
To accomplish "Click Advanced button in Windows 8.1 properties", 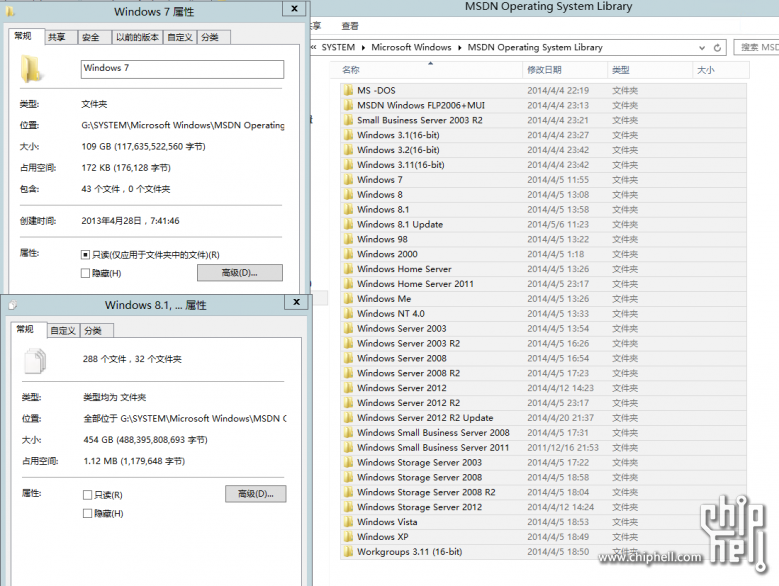I will tap(255, 494).
